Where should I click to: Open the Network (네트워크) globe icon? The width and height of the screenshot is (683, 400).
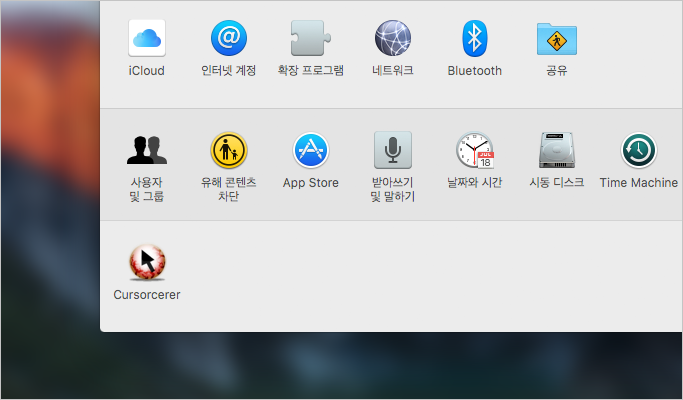pyautogui.click(x=392, y=38)
